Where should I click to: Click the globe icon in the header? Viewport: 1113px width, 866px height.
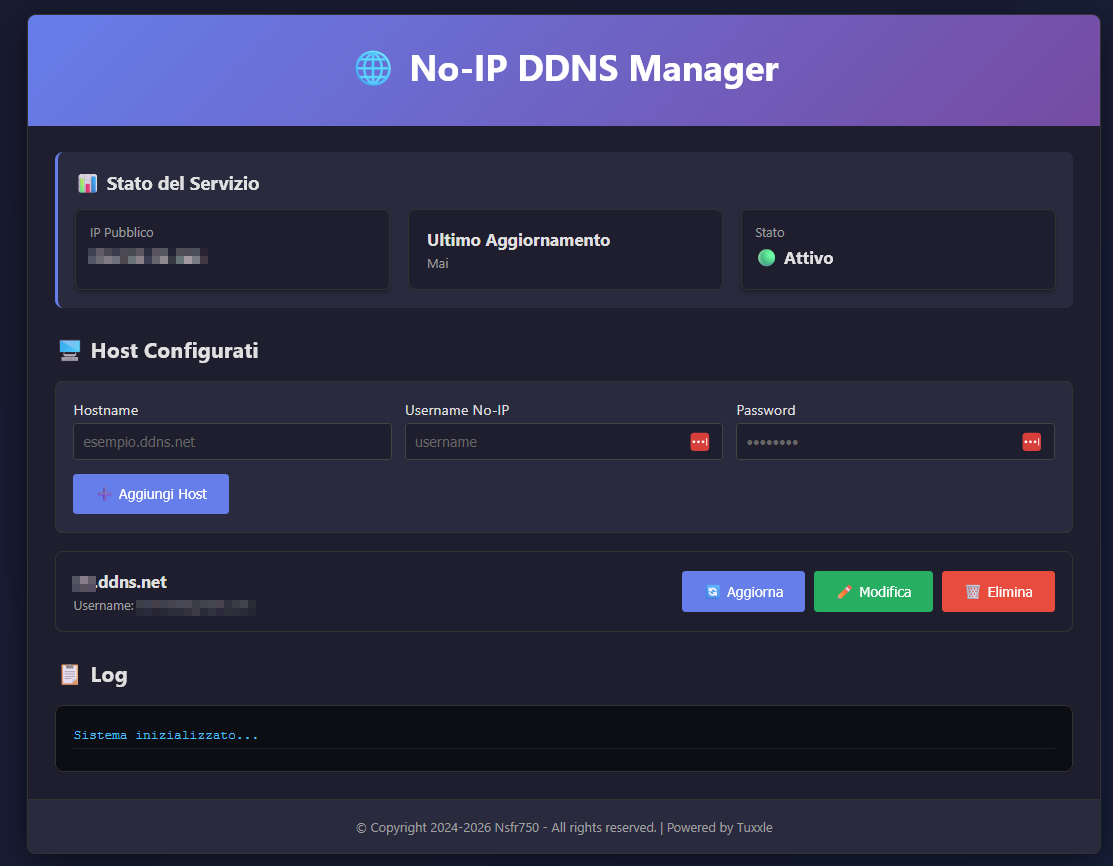[373, 69]
